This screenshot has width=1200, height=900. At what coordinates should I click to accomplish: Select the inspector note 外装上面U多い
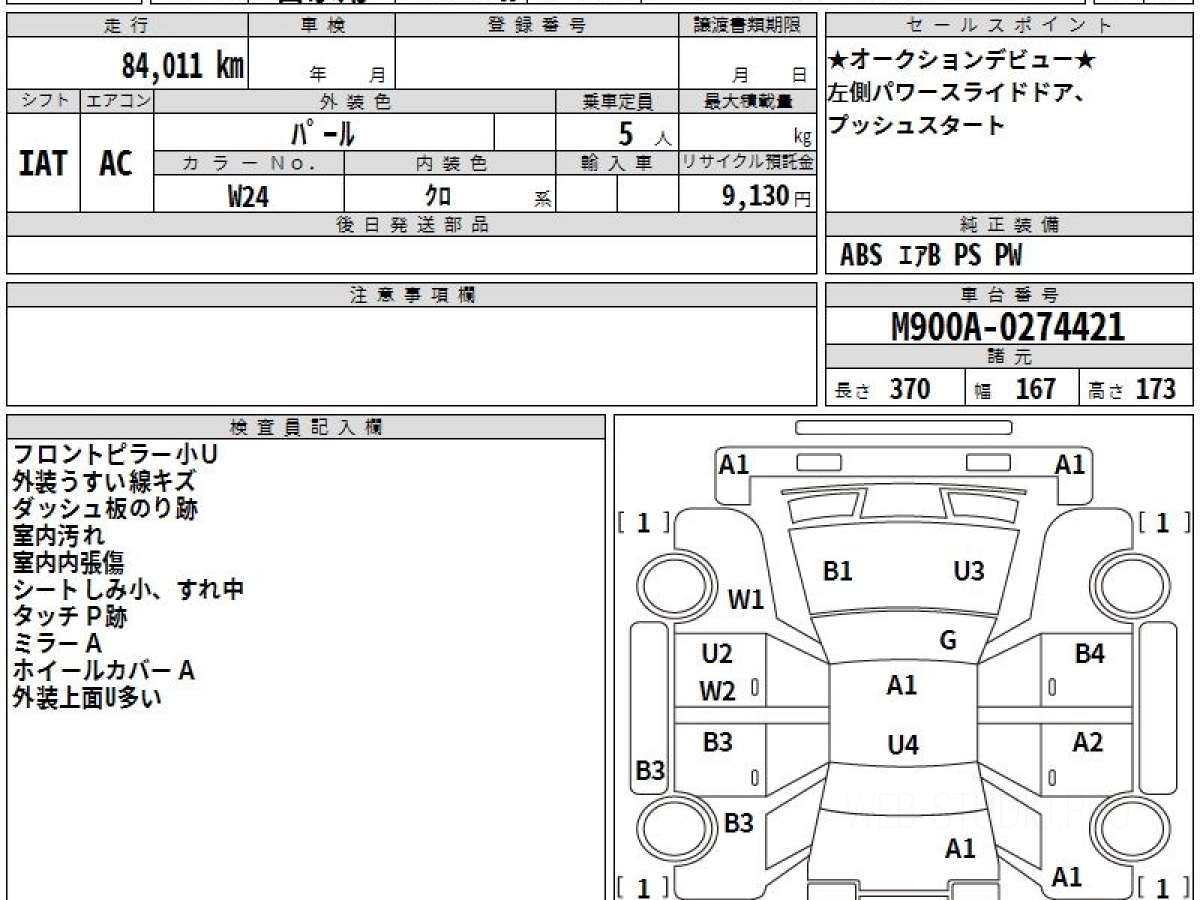coord(87,698)
